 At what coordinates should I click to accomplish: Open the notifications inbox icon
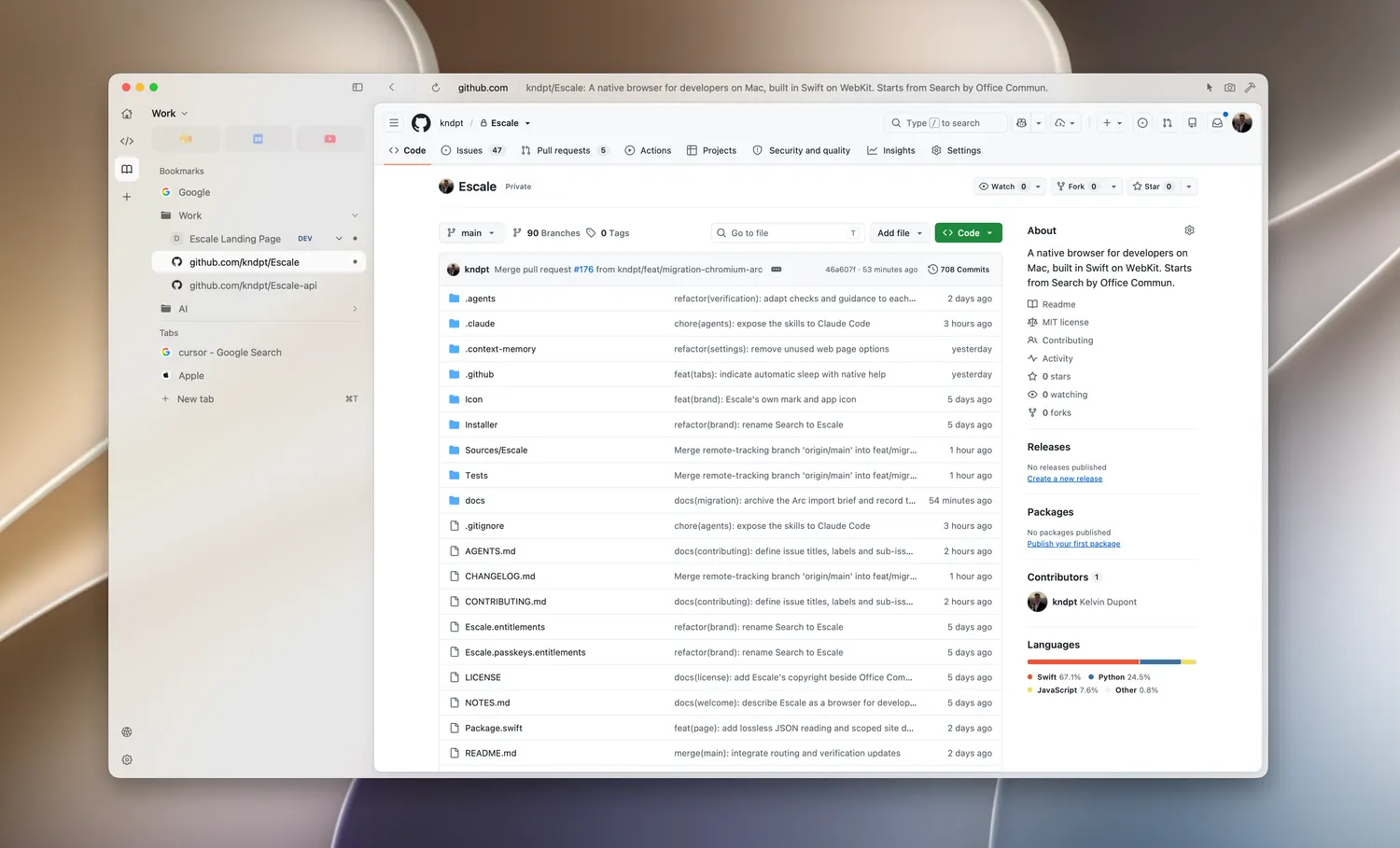tap(1217, 123)
